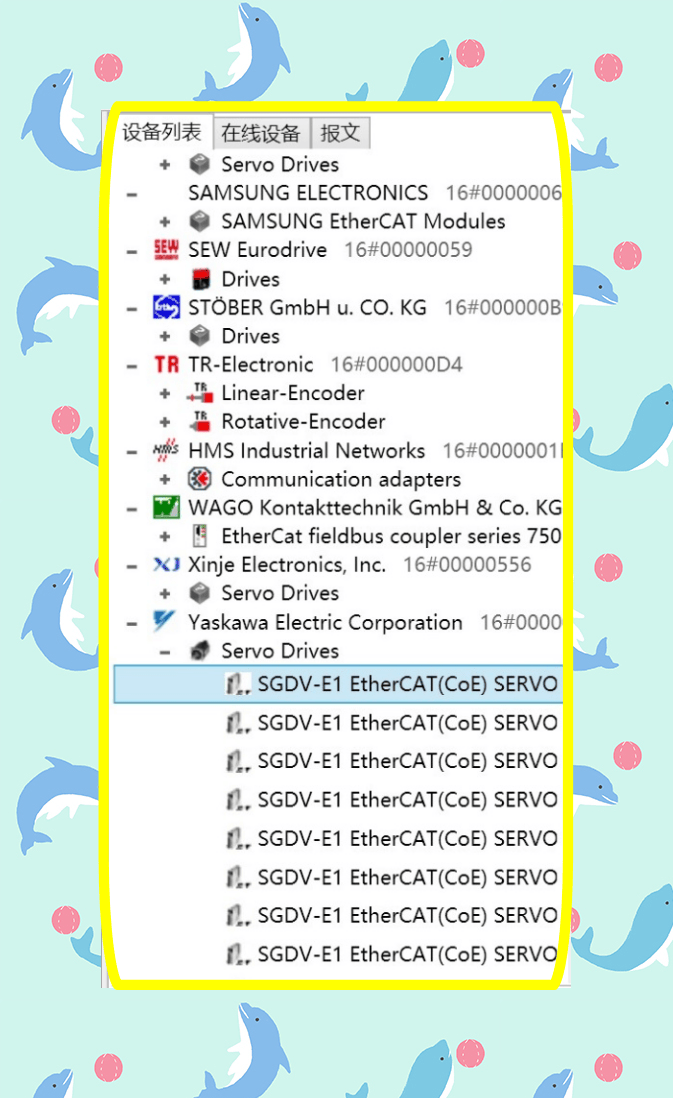This screenshot has width=673, height=1098.
Task: Click the STÖBER vendor logo icon
Action: (x=166, y=307)
